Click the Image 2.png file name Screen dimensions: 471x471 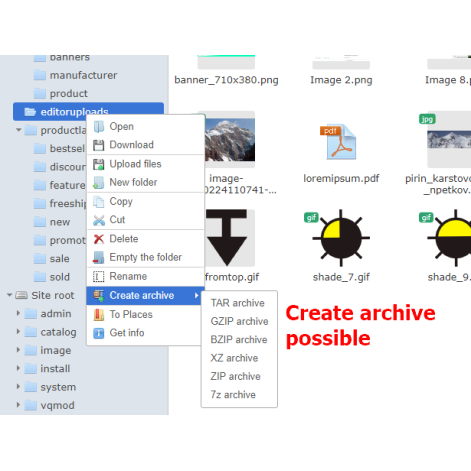[x=341, y=80]
